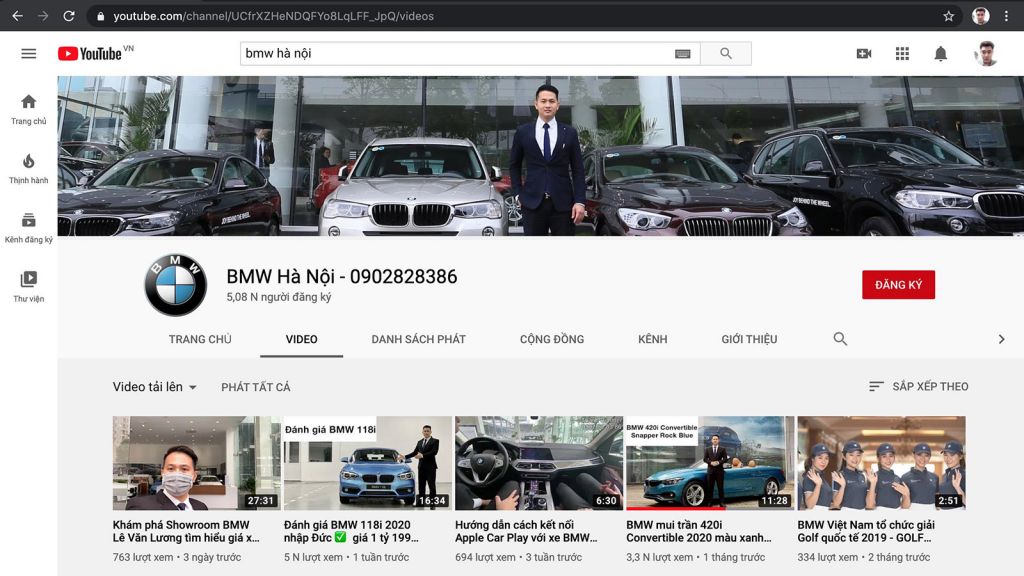The height and width of the screenshot is (576, 1024).
Task: Expand the Video tải lên dropdown
Action: 155,387
